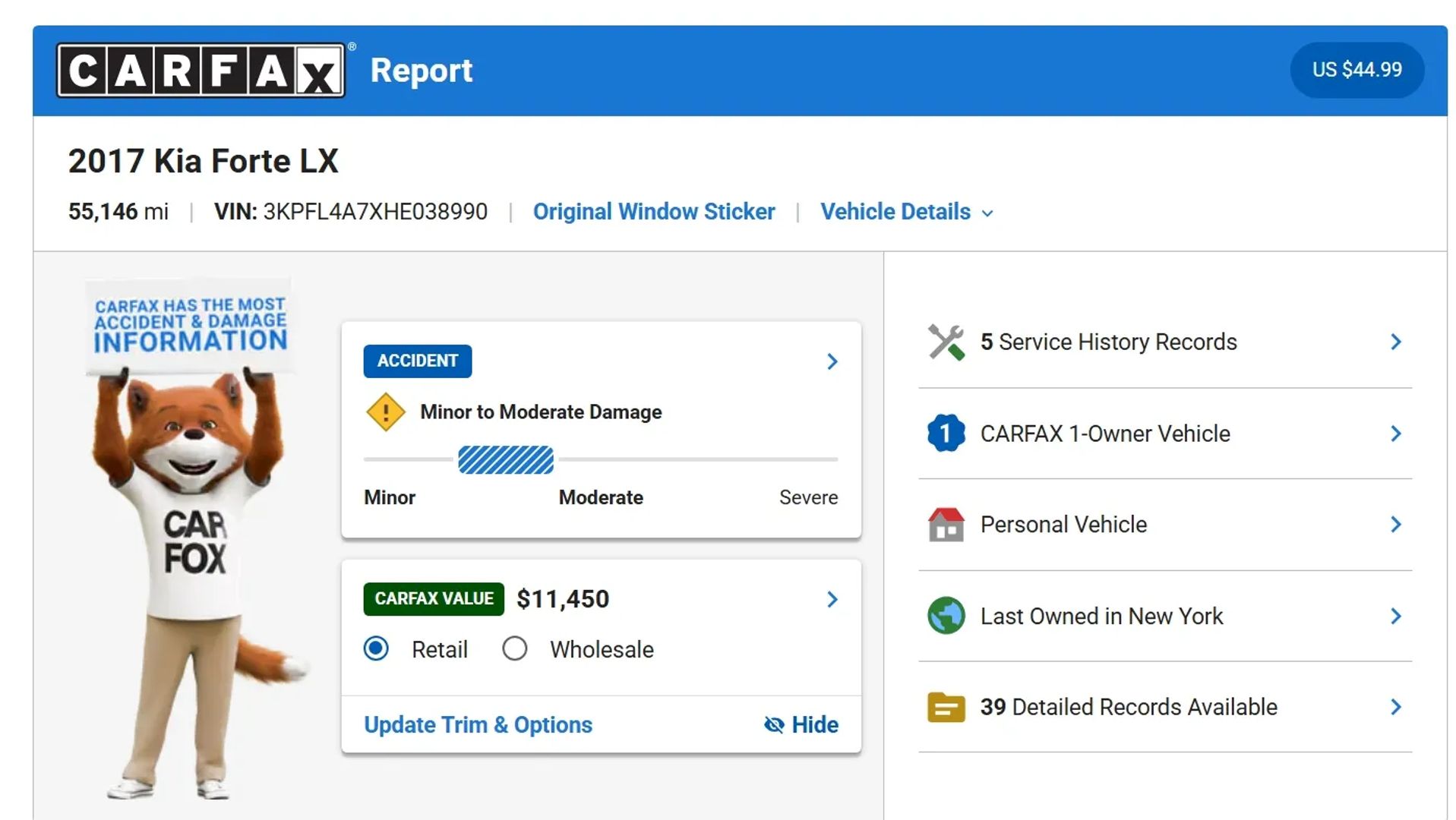Click the CARFAX logo
Viewport: 1456px width, 820px height.
(x=201, y=70)
